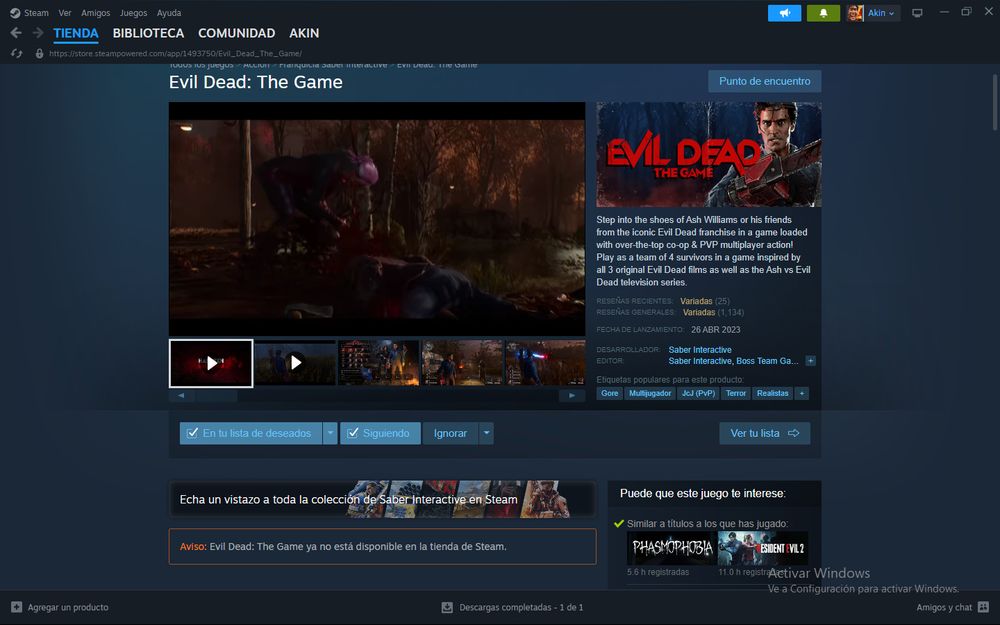This screenshot has height=625, width=1000.
Task: Expand the Akin account dropdown
Action: click(891, 13)
